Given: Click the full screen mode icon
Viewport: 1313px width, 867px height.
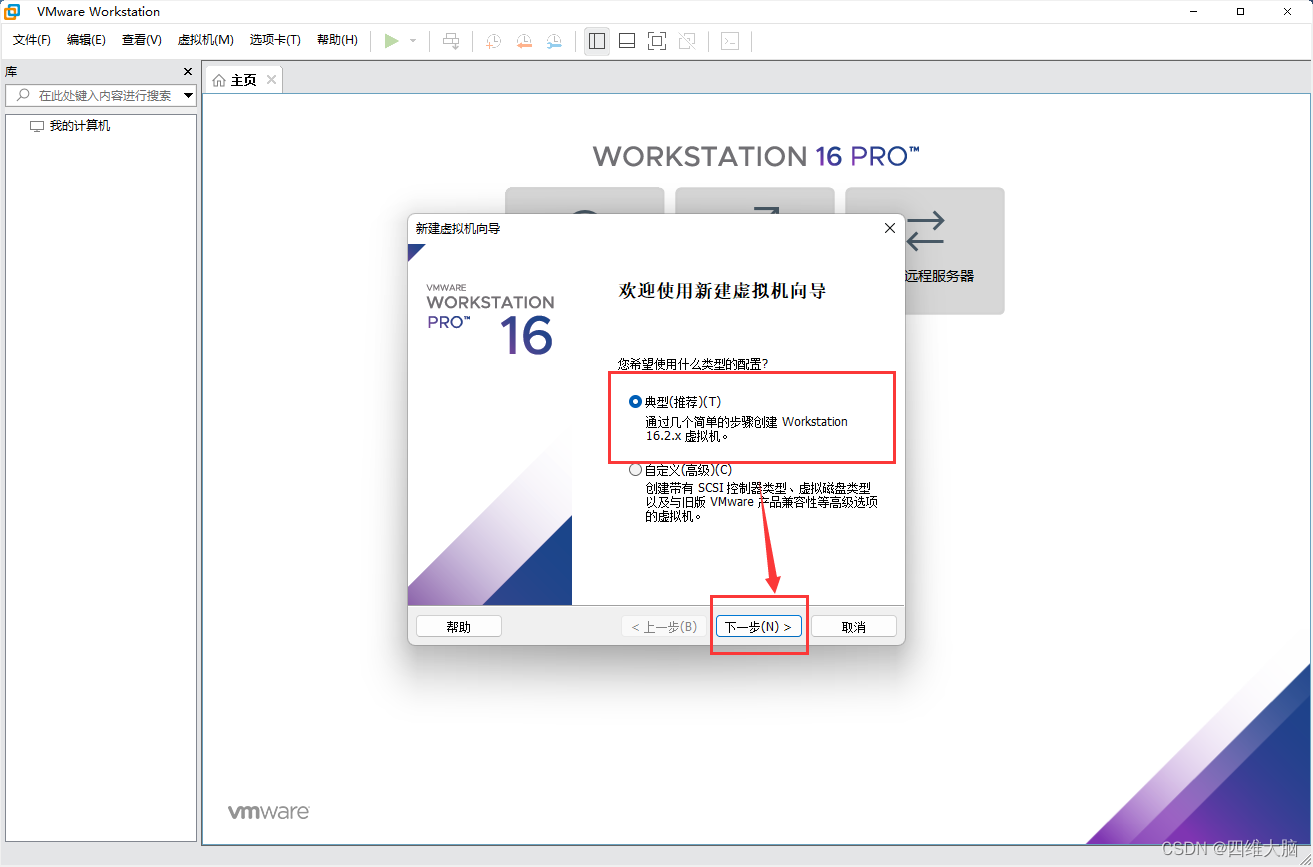Looking at the screenshot, I should pos(657,41).
